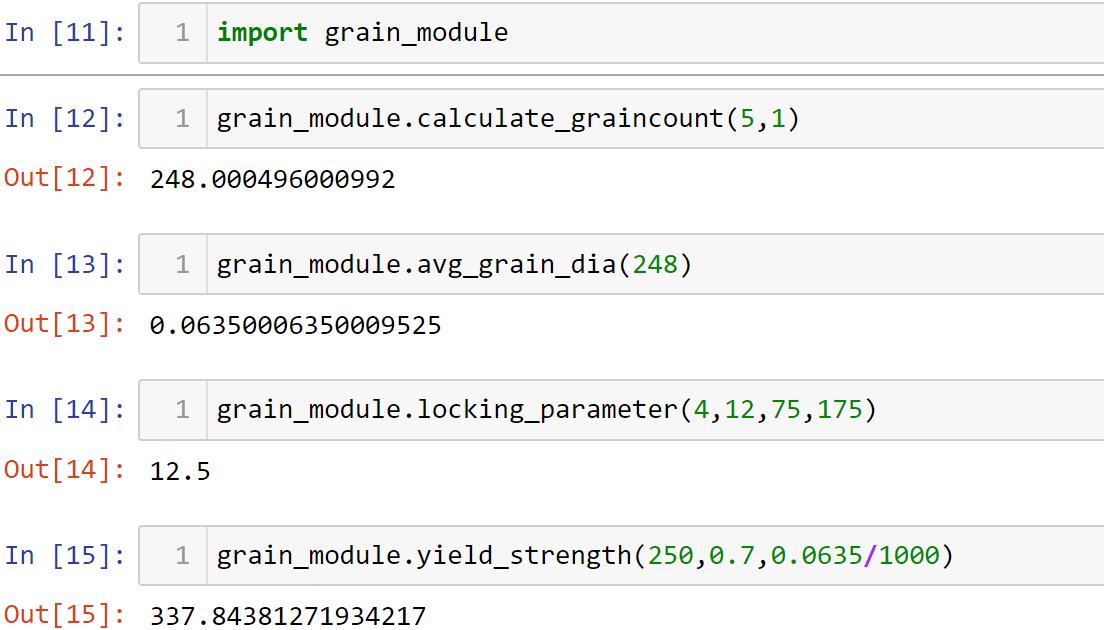
Task: Click the Out[13] output prompt
Action: 65,325
